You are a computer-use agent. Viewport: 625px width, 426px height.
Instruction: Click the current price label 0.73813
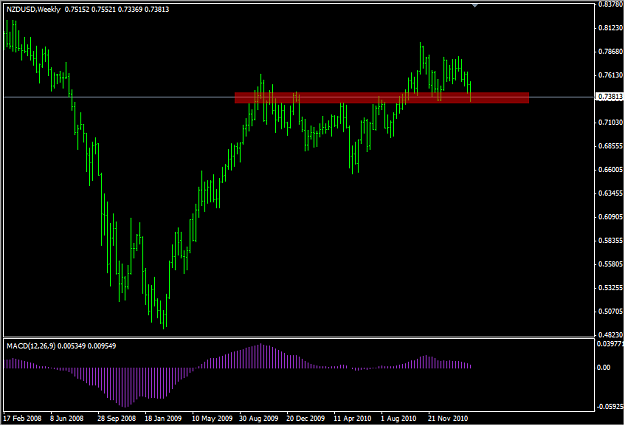pyautogui.click(x=610, y=97)
